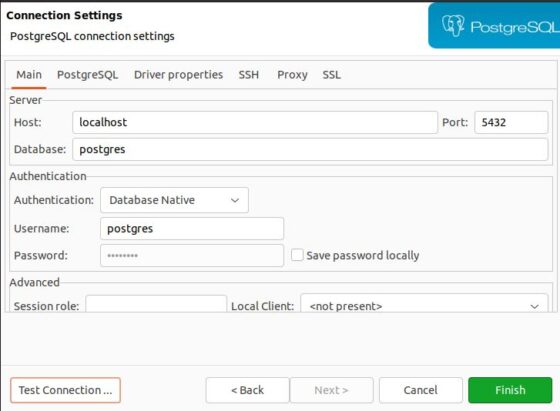Open the Proxy tab
560x411 pixels.
[292, 75]
